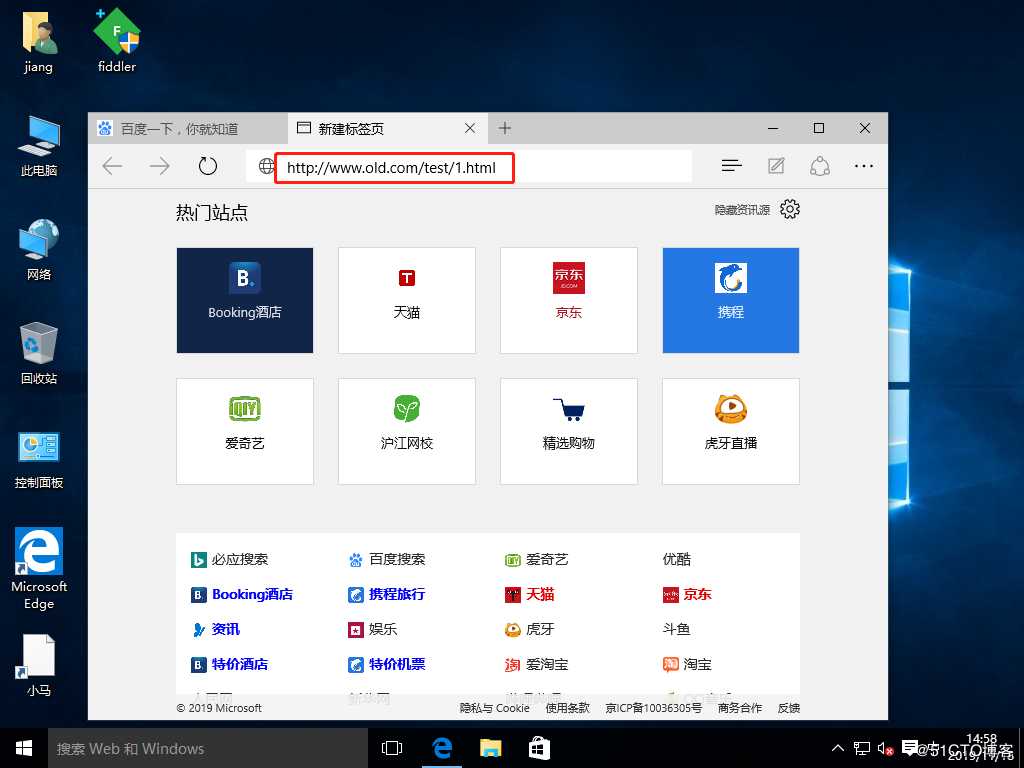This screenshot has height=768, width=1024.
Task: Go back in the Edge browser
Action: (x=112, y=167)
